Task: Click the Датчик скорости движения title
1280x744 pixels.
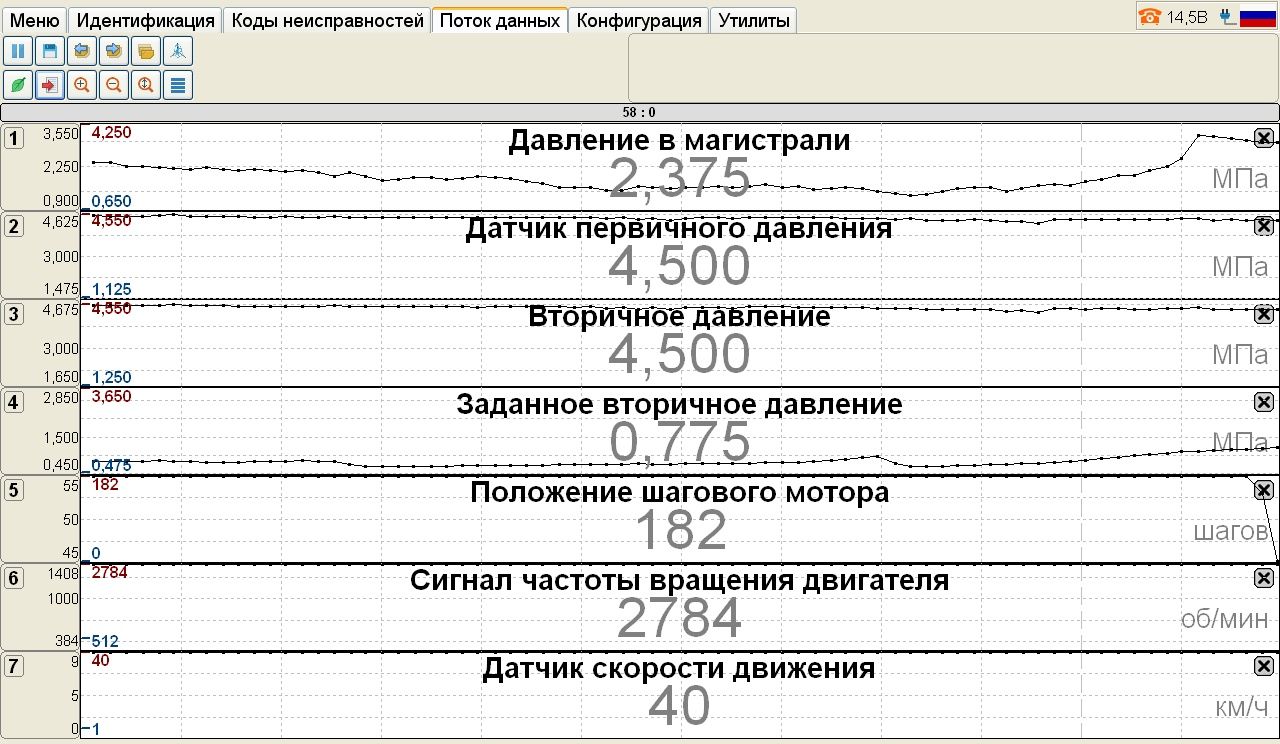Action: point(679,668)
